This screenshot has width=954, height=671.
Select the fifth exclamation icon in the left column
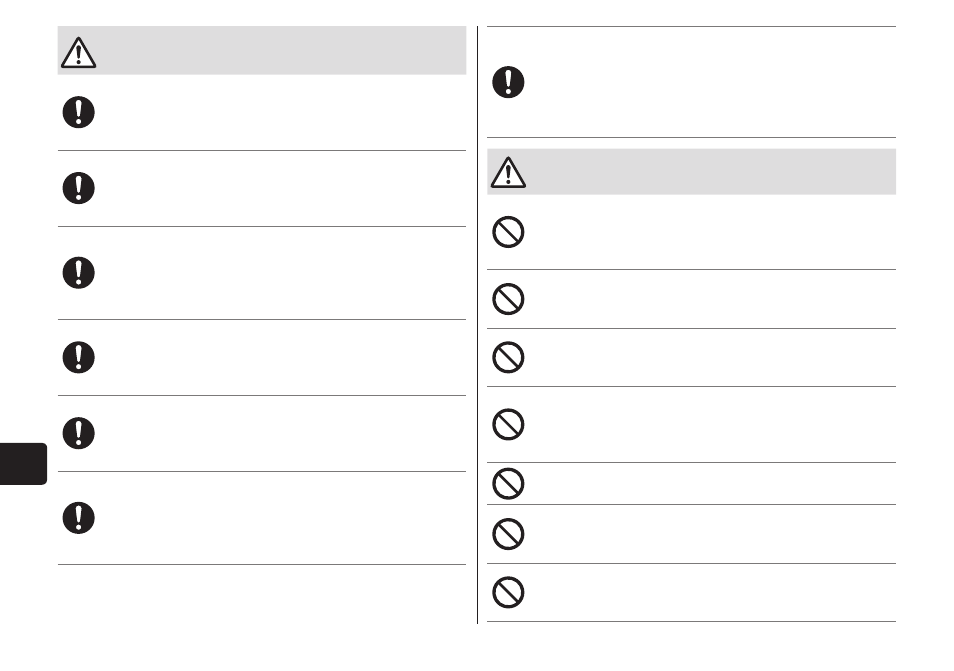point(78,433)
